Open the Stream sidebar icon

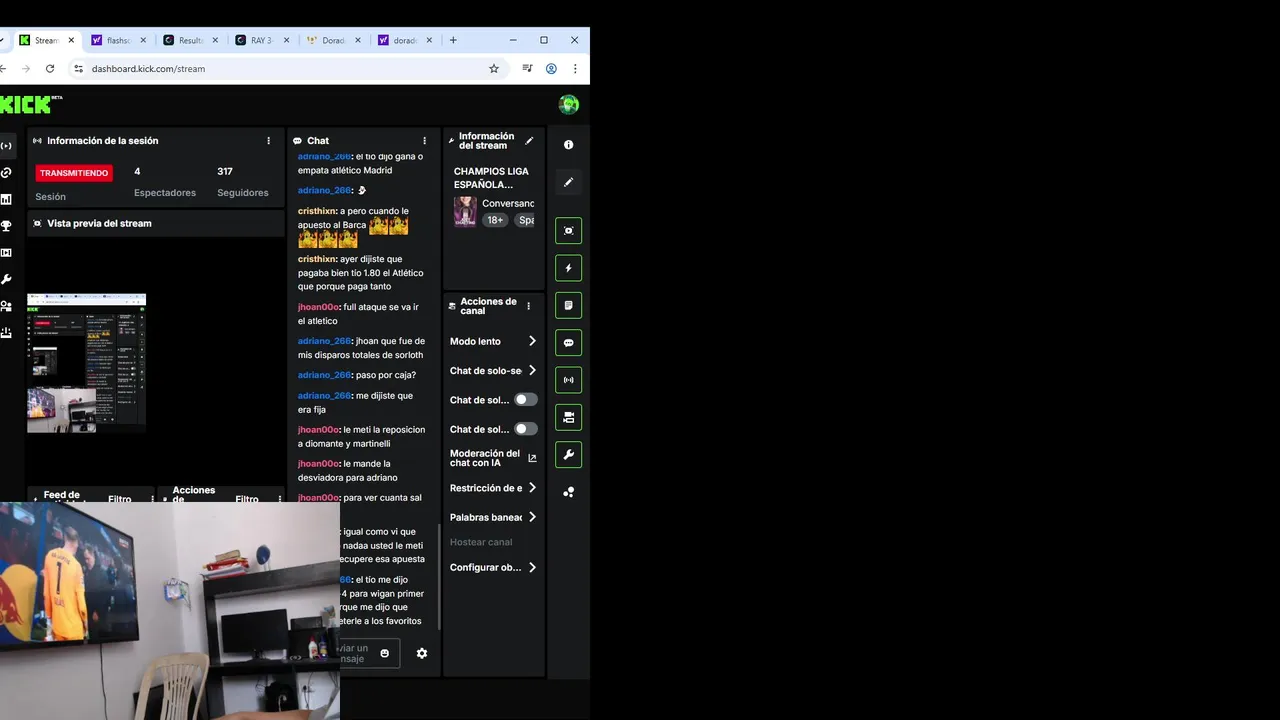point(6,146)
